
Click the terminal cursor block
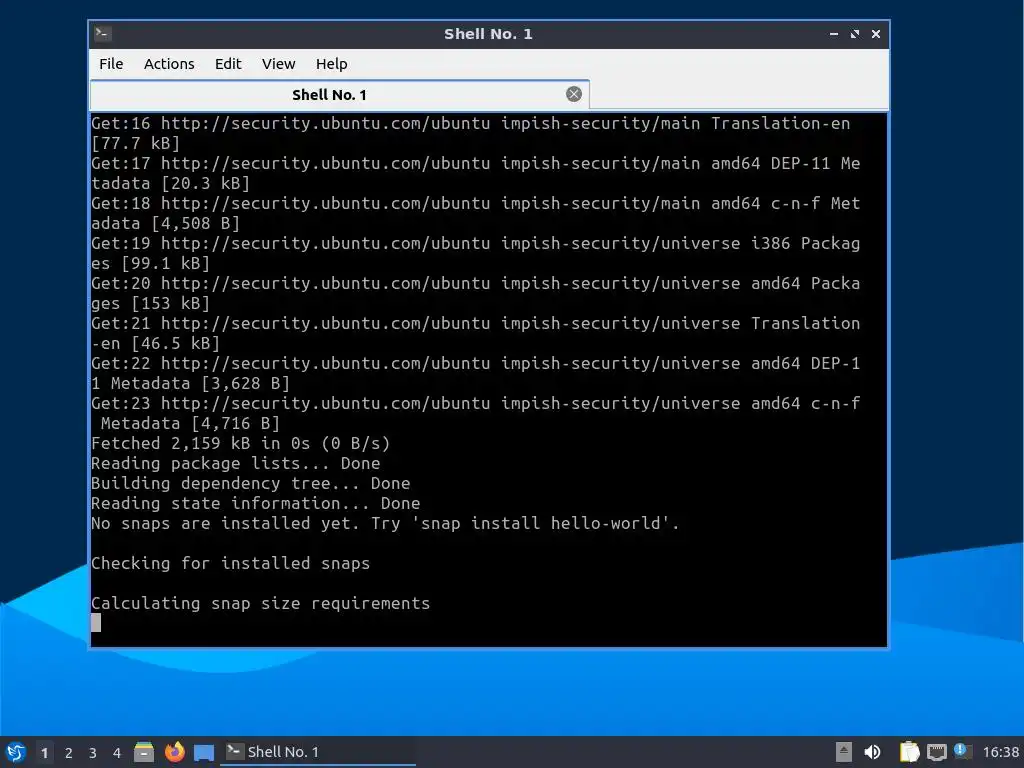(x=96, y=623)
